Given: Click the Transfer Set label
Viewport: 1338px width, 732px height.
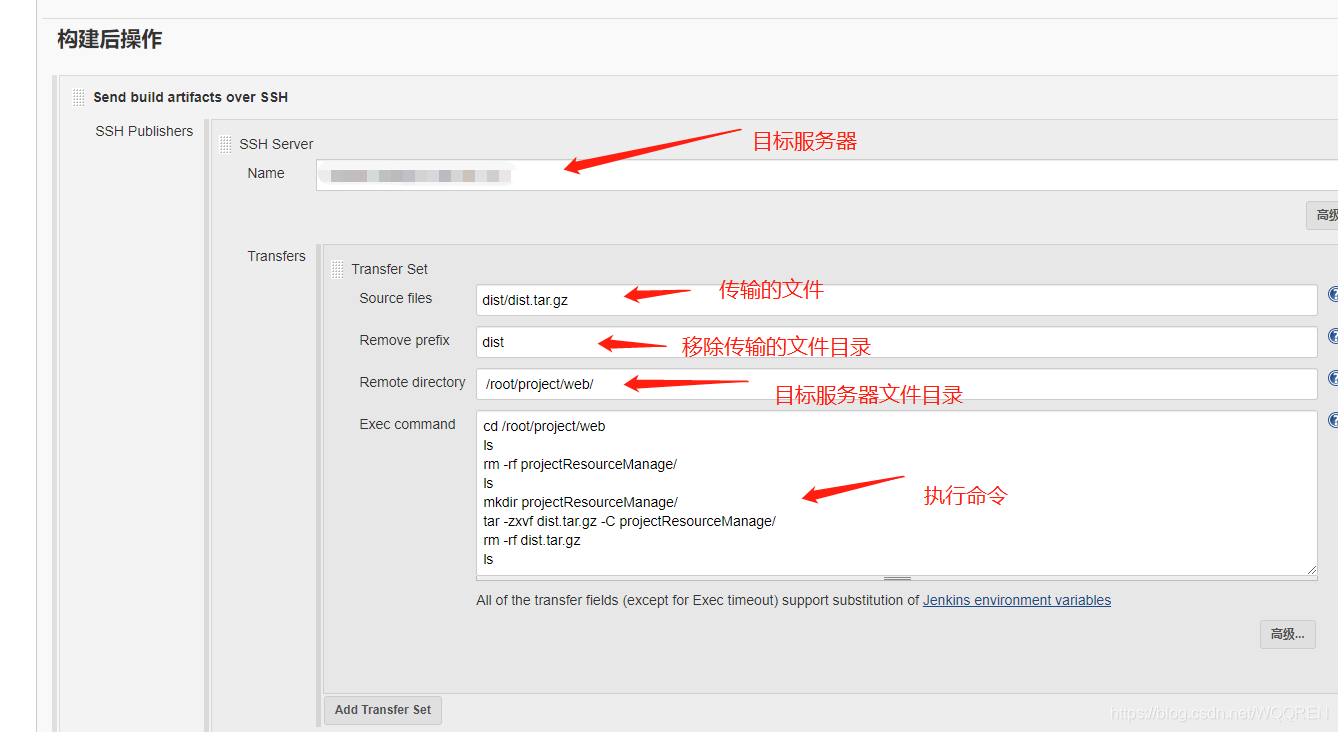Looking at the screenshot, I should 389,269.
